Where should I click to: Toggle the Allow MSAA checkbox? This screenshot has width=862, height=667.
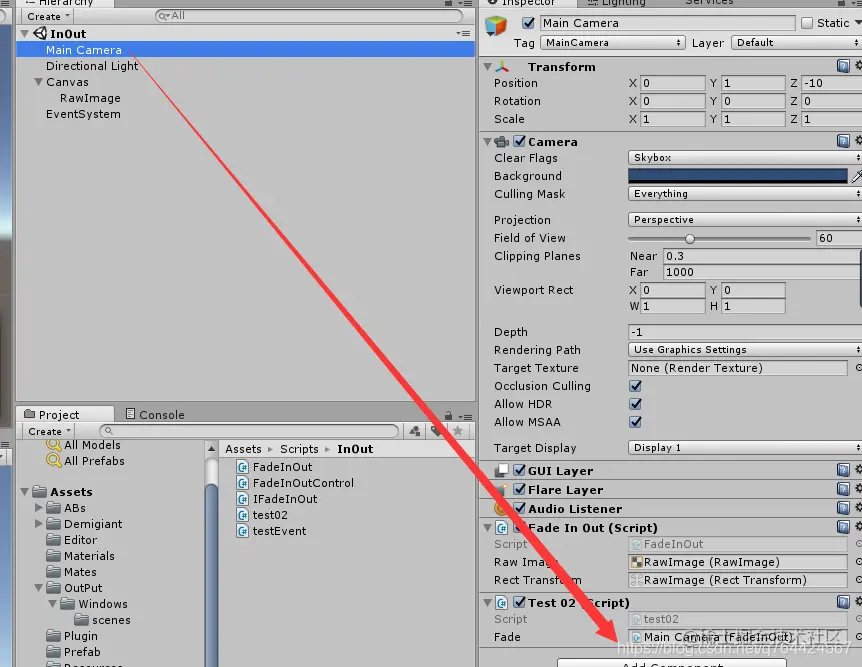point(636,422)
